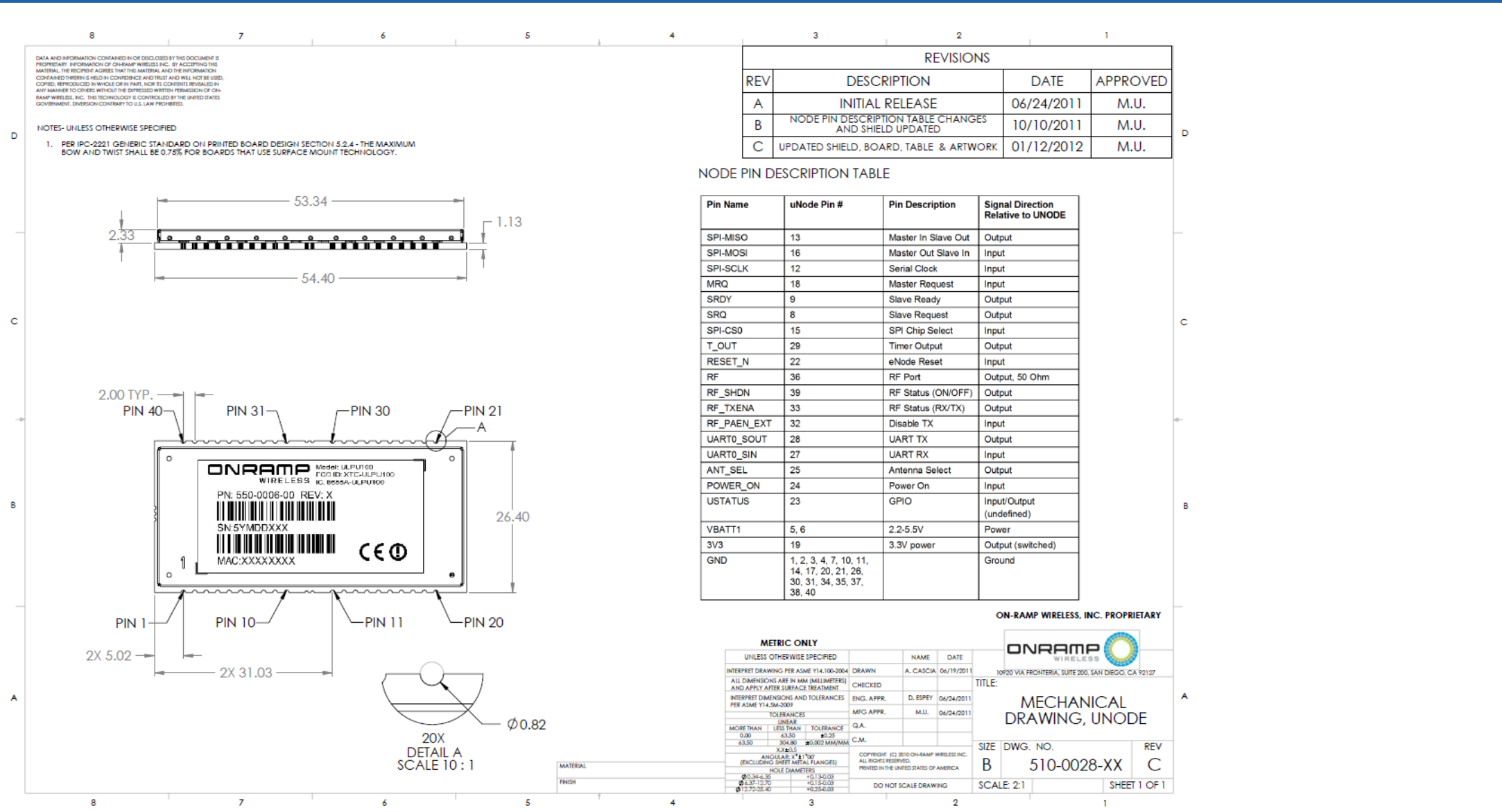Click the 'PIN 11' callout label
The image size is (1502, 812).
click(384, 622)
